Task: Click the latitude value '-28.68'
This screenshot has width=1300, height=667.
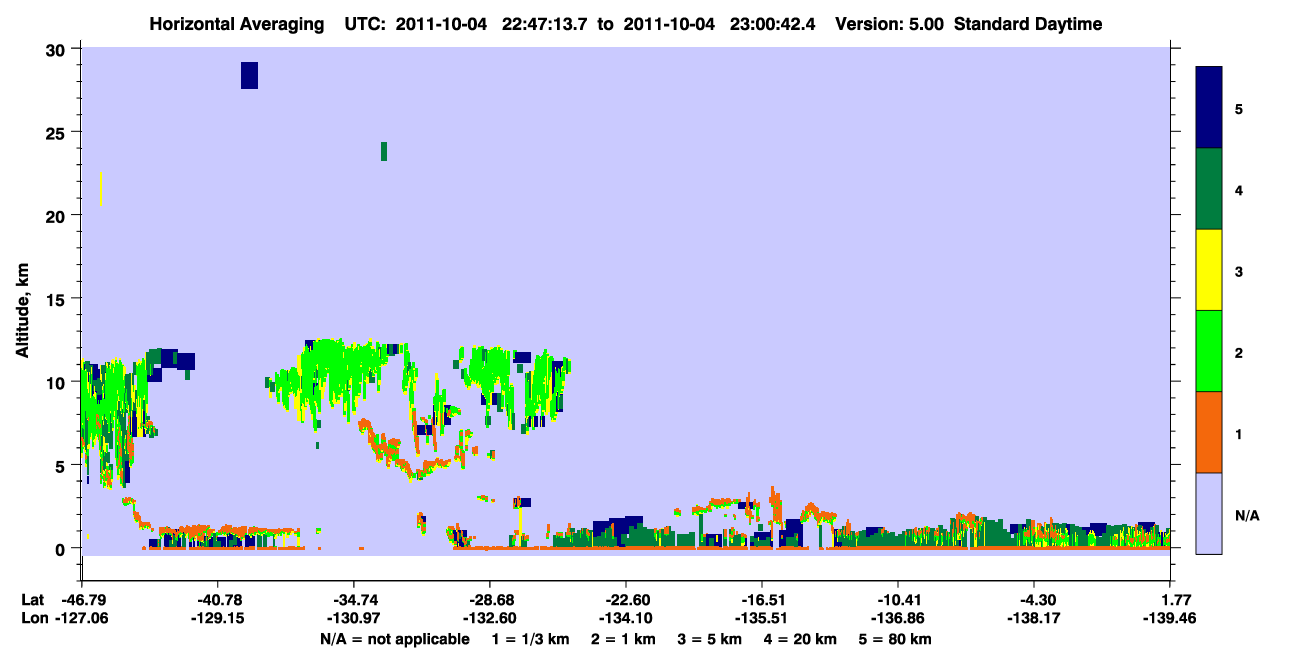Action: [490, 600]
